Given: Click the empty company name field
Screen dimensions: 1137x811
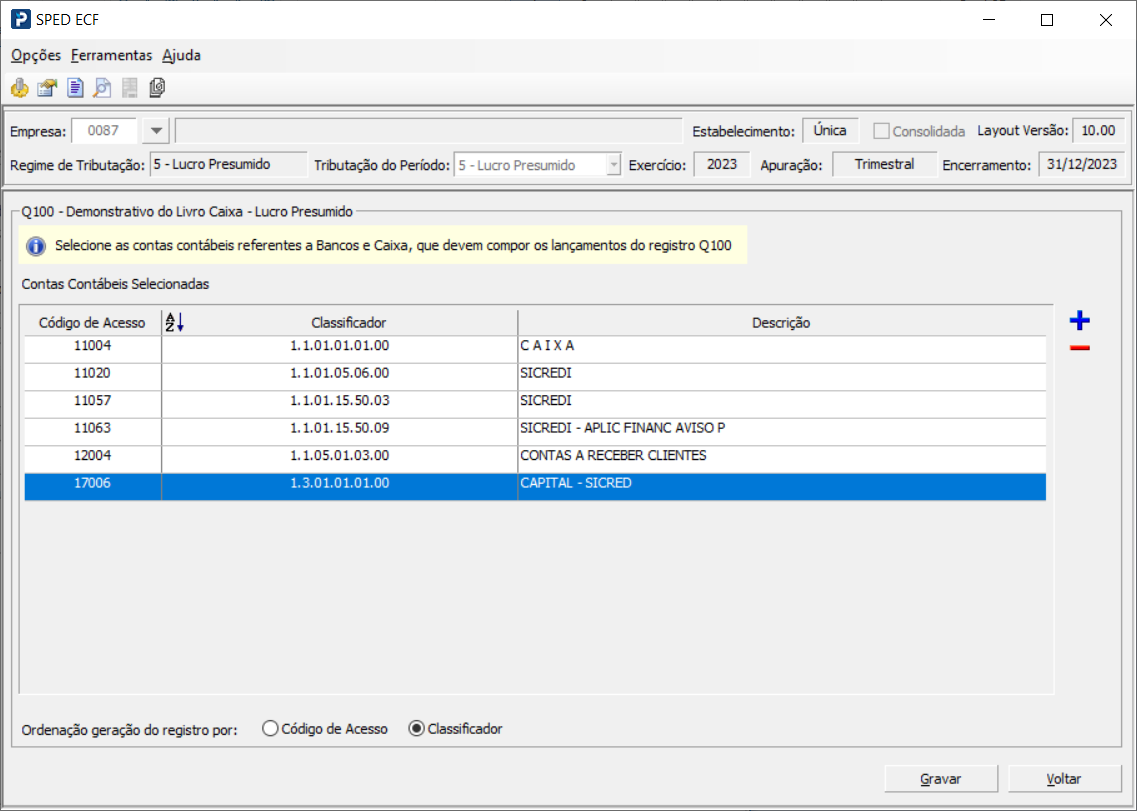Looking at the screenshot, I should 429,131.
